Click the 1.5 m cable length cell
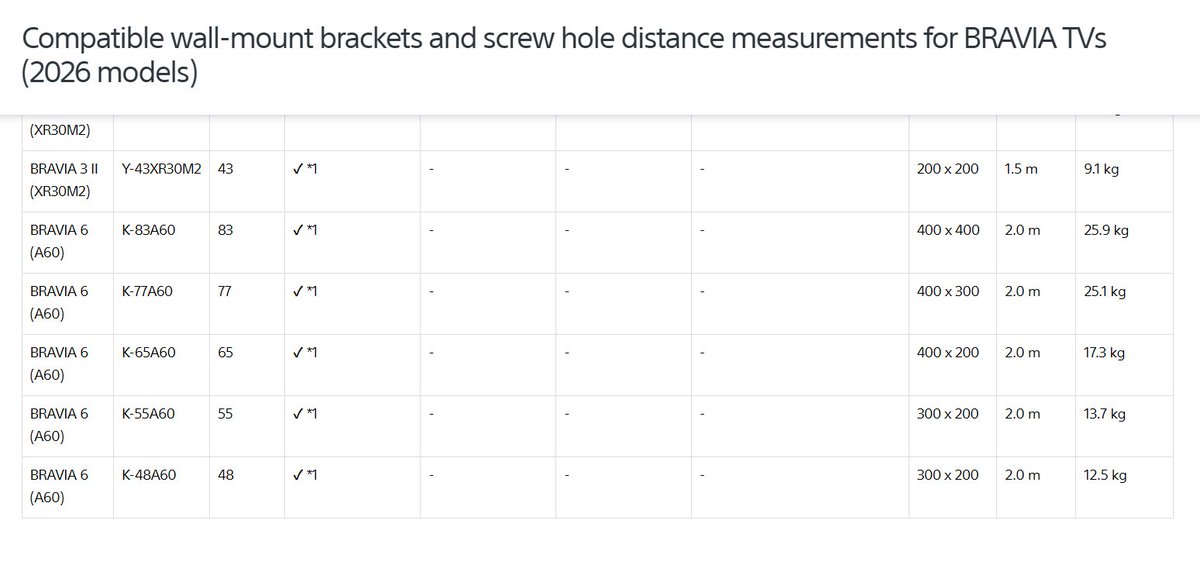This screenshot has width=1200, height=565. [x=1022, y=170]
